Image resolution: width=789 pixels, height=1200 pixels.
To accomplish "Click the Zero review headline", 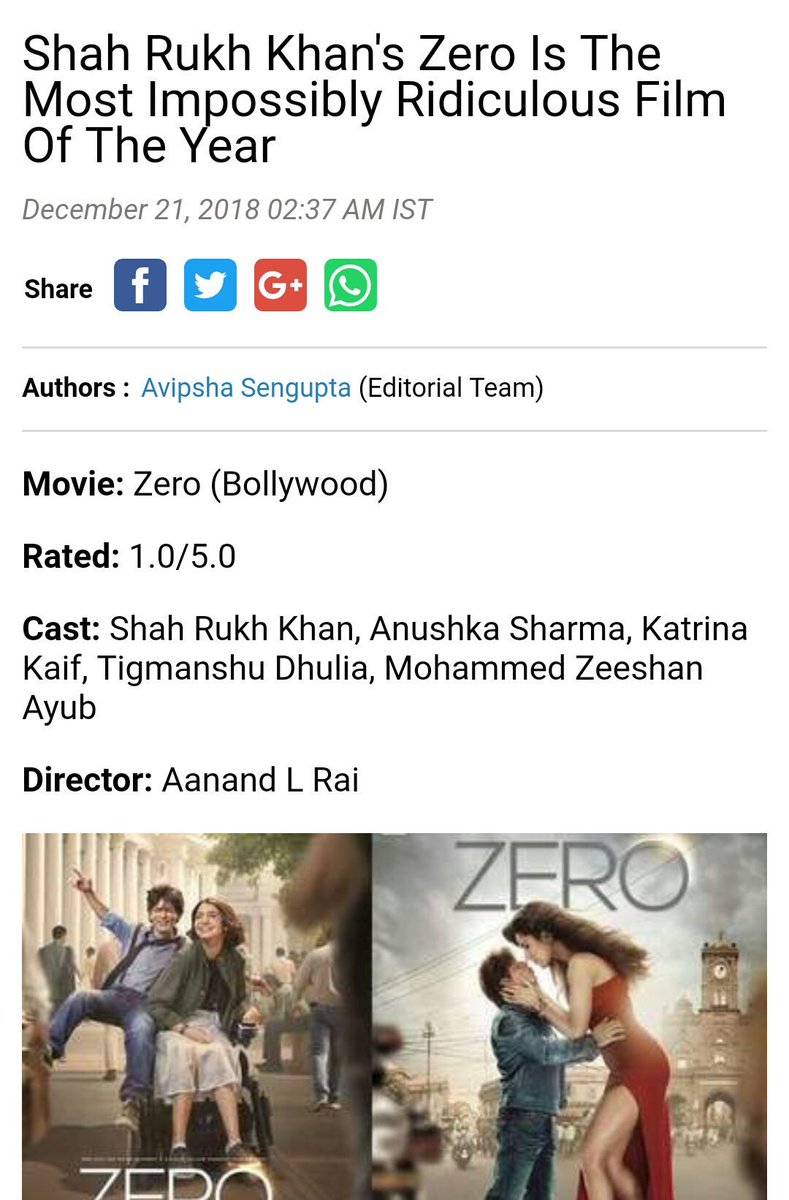I will (x=374, y=100).
